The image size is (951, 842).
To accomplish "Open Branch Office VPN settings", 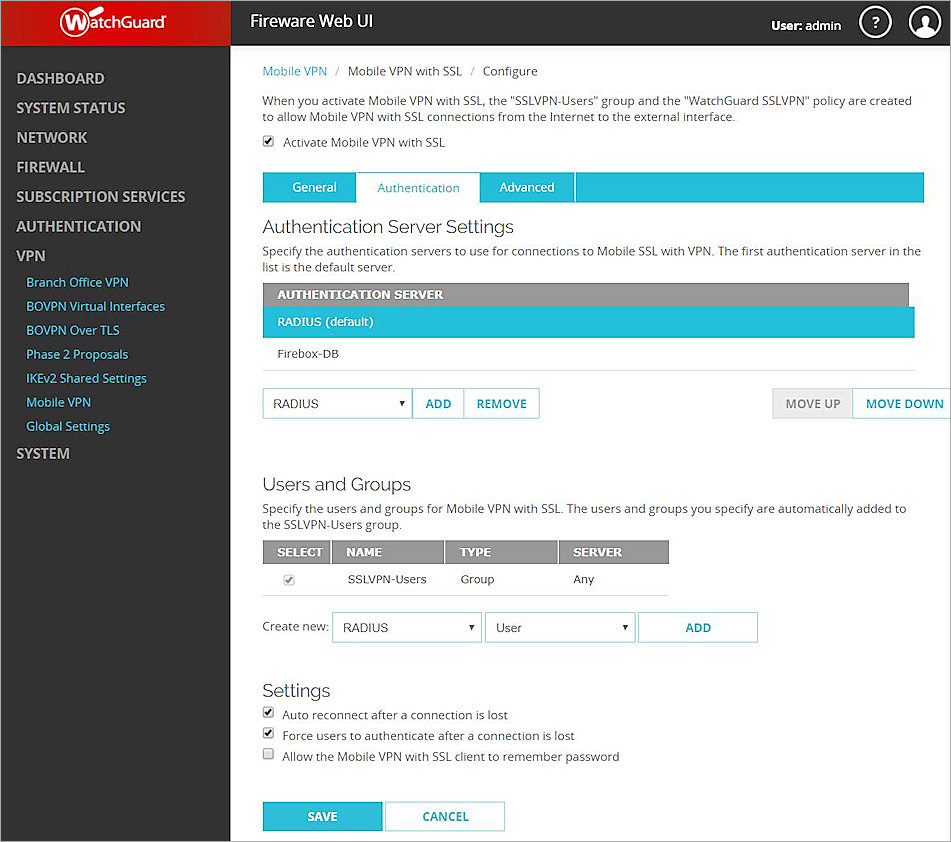I will pos(77,282).
